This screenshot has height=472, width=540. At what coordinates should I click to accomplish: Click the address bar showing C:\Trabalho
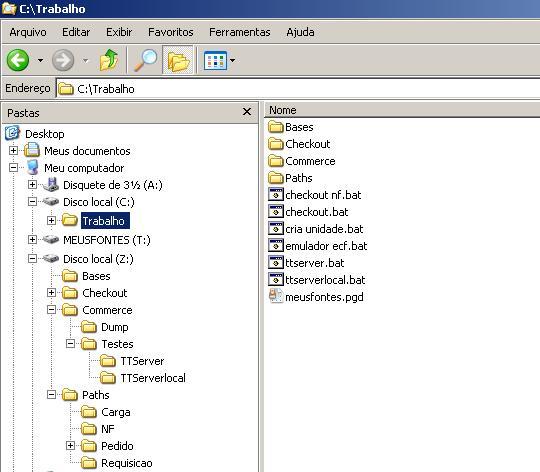pyautogui.click(x=298, y=89)
